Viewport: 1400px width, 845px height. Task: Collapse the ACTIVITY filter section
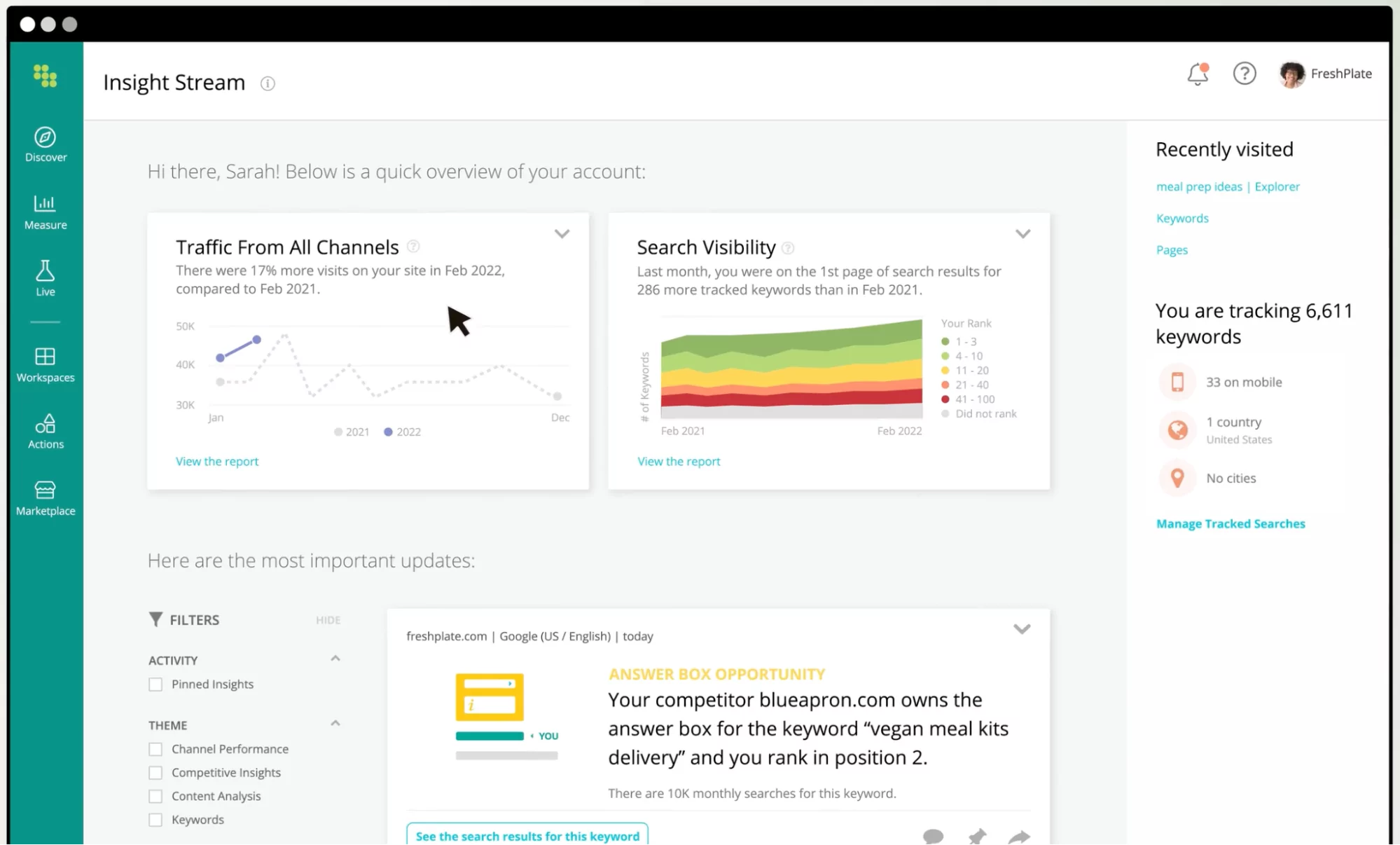(335, 659)
